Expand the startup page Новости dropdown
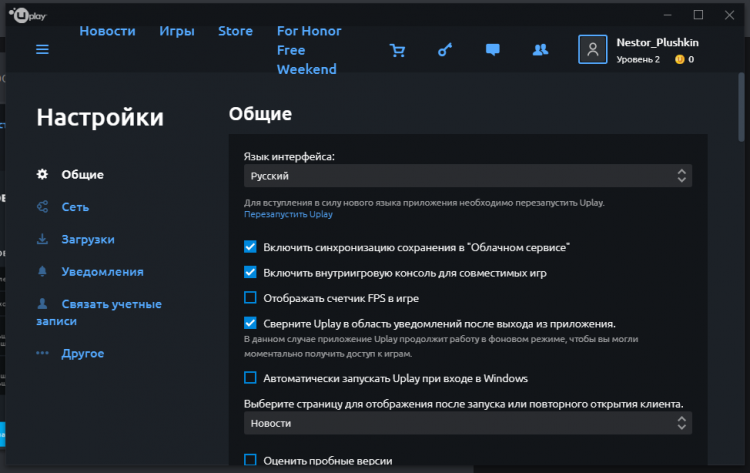The image size is (750, 473). (467, 424)
